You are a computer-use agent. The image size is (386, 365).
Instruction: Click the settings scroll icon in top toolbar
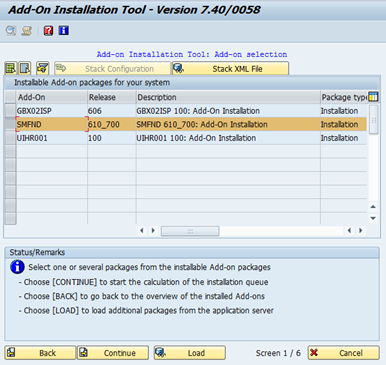(x=27, y=31)
